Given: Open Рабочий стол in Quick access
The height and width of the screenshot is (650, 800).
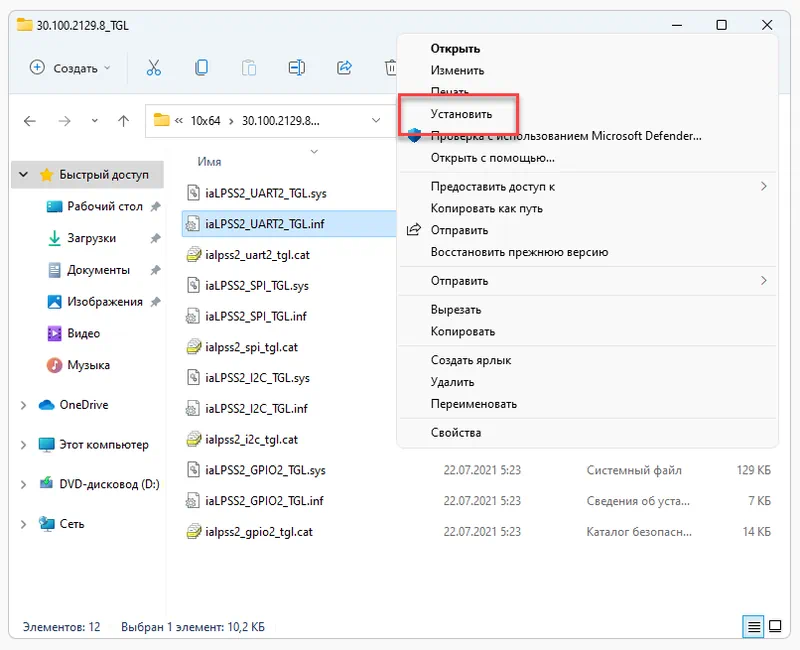Looking at the screenshot, I should point(104,207).
